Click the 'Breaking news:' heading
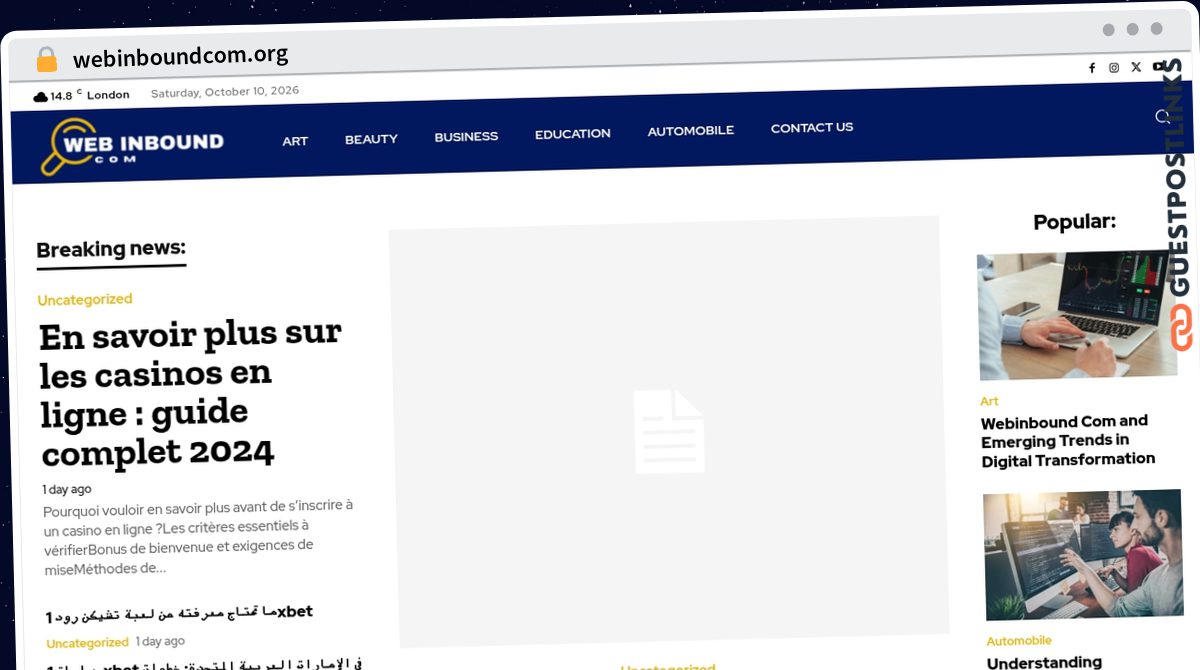The width and height of the screenshot is (1200, 670). click(111, 248)
